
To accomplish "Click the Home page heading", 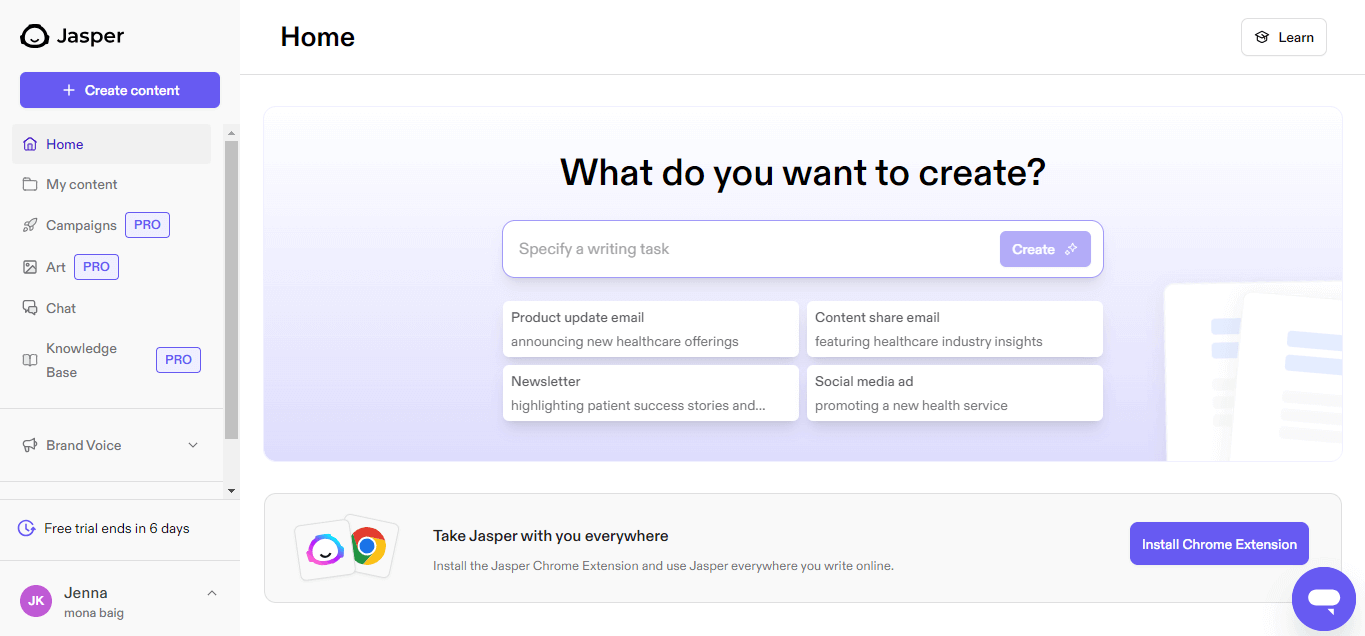I will [x=318, y=37].
